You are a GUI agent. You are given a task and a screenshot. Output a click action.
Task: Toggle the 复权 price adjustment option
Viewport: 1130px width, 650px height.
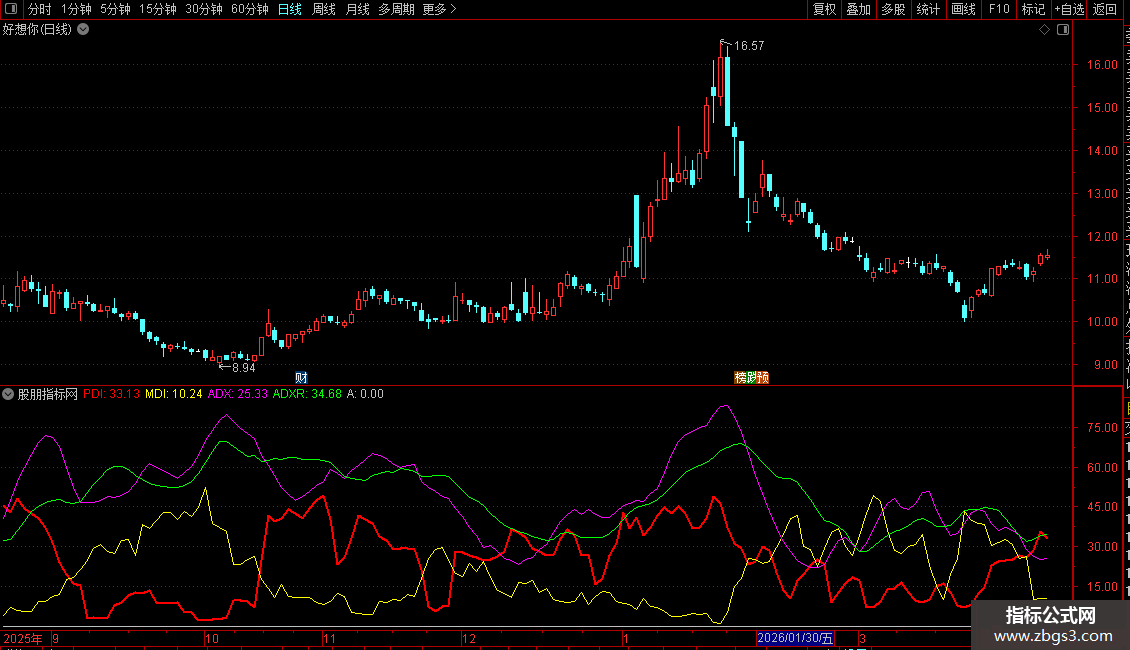[824, 9]
